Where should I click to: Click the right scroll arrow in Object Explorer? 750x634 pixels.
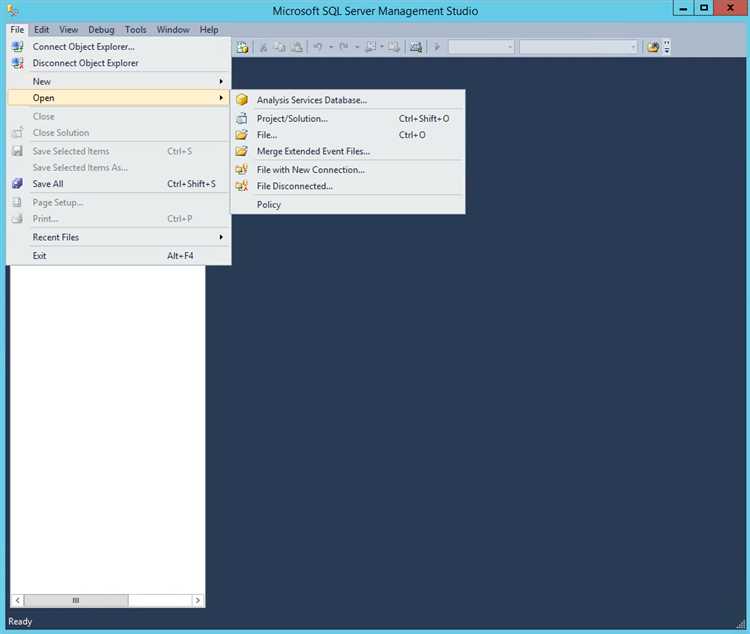pos(198,600)
